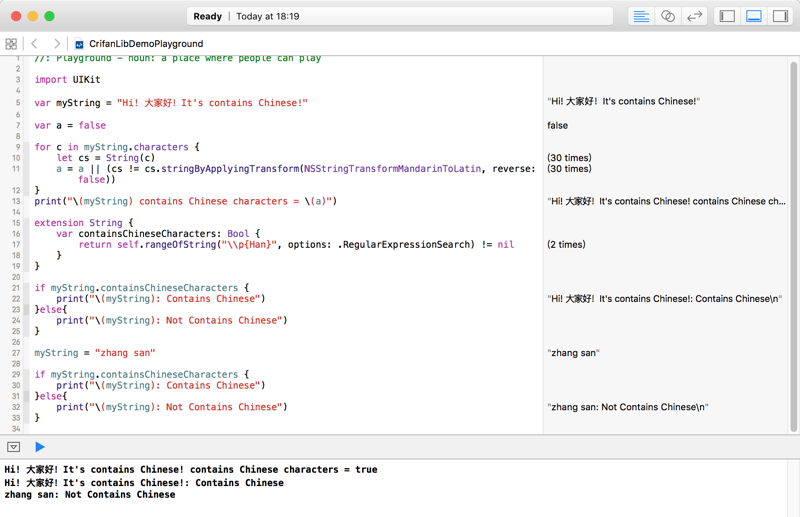Screen dimensions: 800x517
Task: Open the CrifanLibDemoPlayground jump bar item
Action: tap(145, 44)
